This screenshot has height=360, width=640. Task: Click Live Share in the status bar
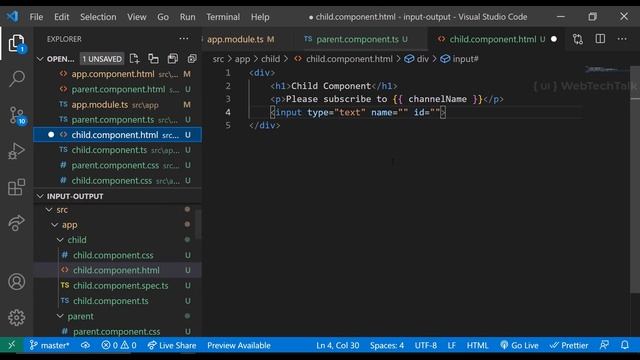(x=172, y=345)
